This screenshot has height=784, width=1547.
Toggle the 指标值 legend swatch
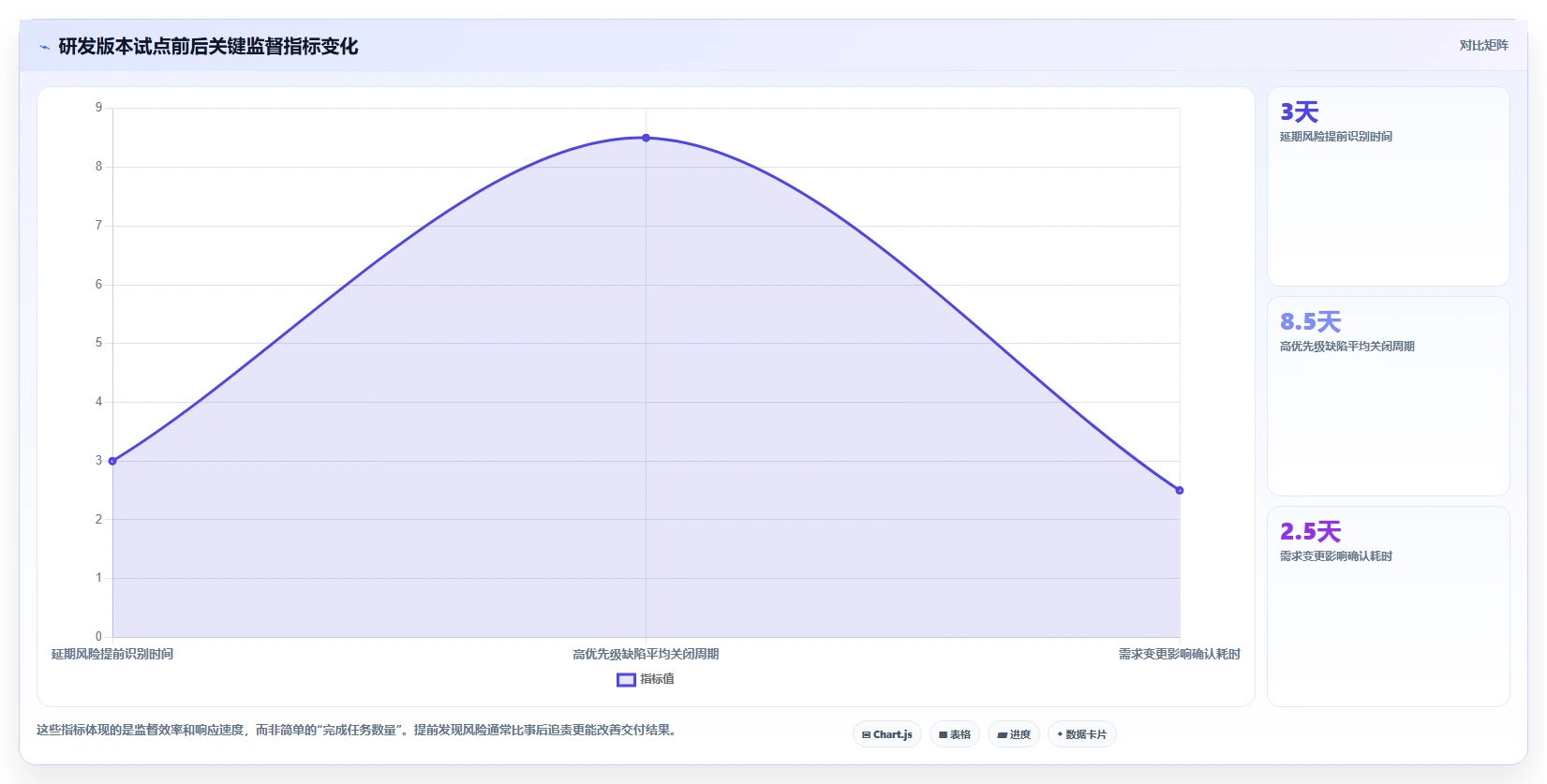(x=626, y=680)
